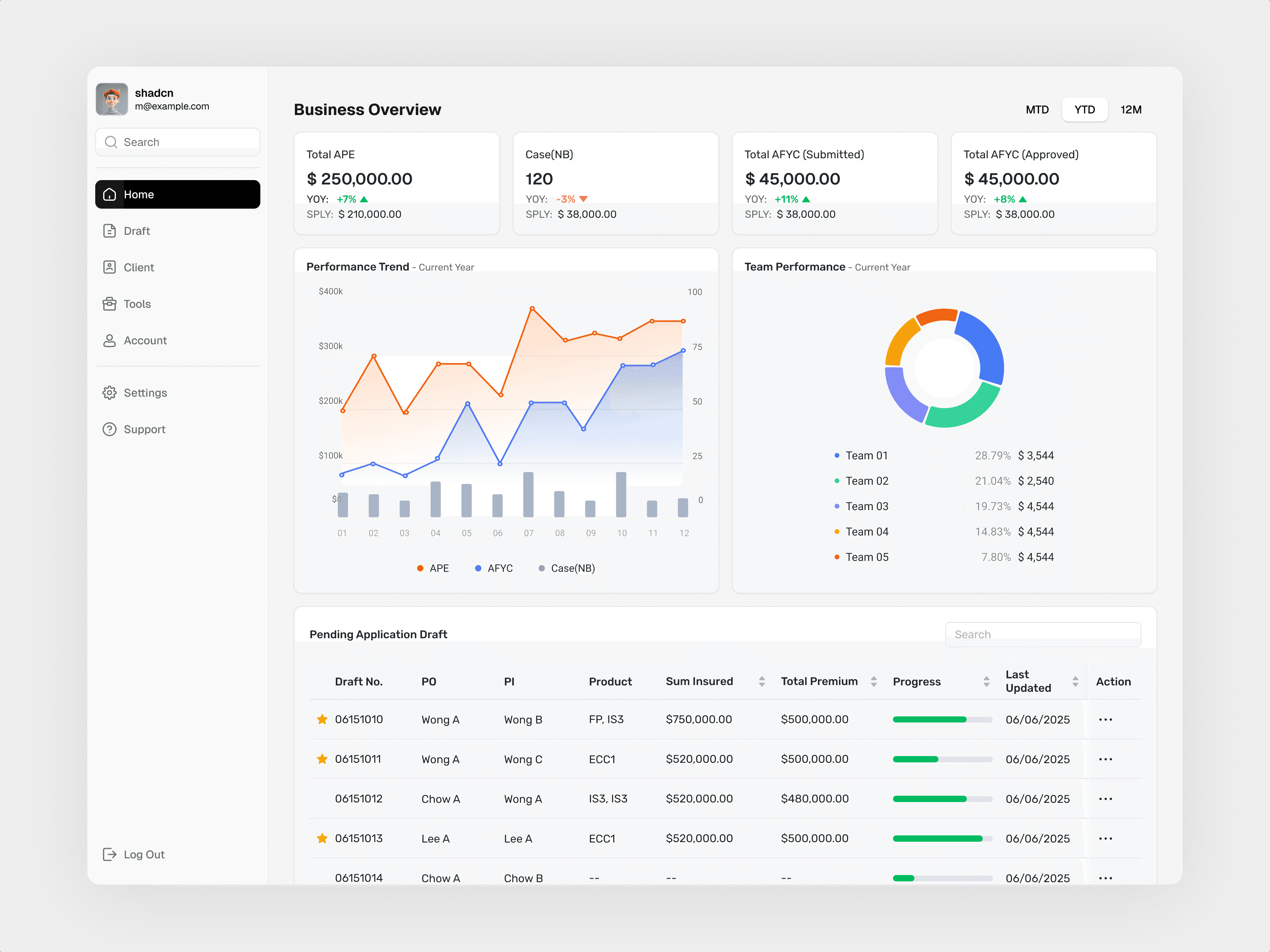Screen dimensions: 1270x952
Task: Click the Support question mark icon
Action: pyautogui.click(x=109, y=429)
